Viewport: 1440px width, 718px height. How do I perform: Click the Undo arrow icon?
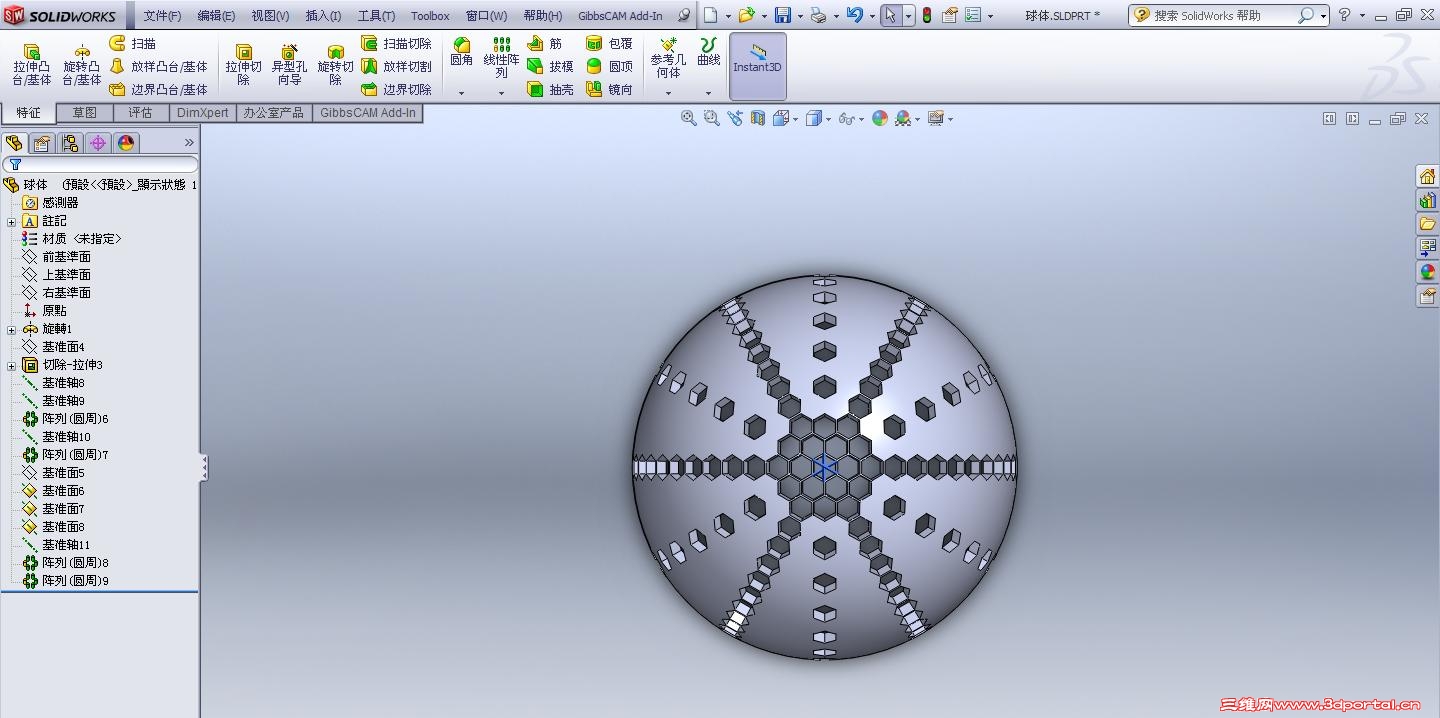point(854,15)
